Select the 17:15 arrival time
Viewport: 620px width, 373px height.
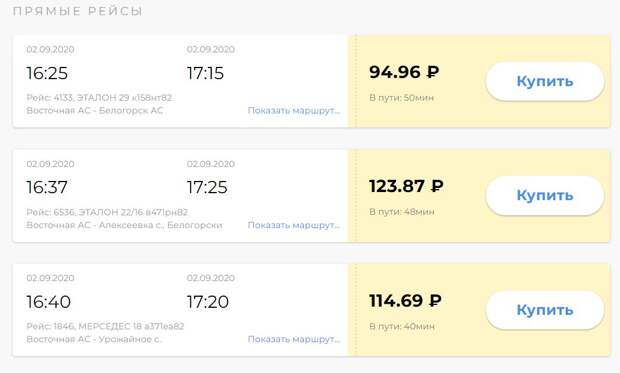[205, 73]
